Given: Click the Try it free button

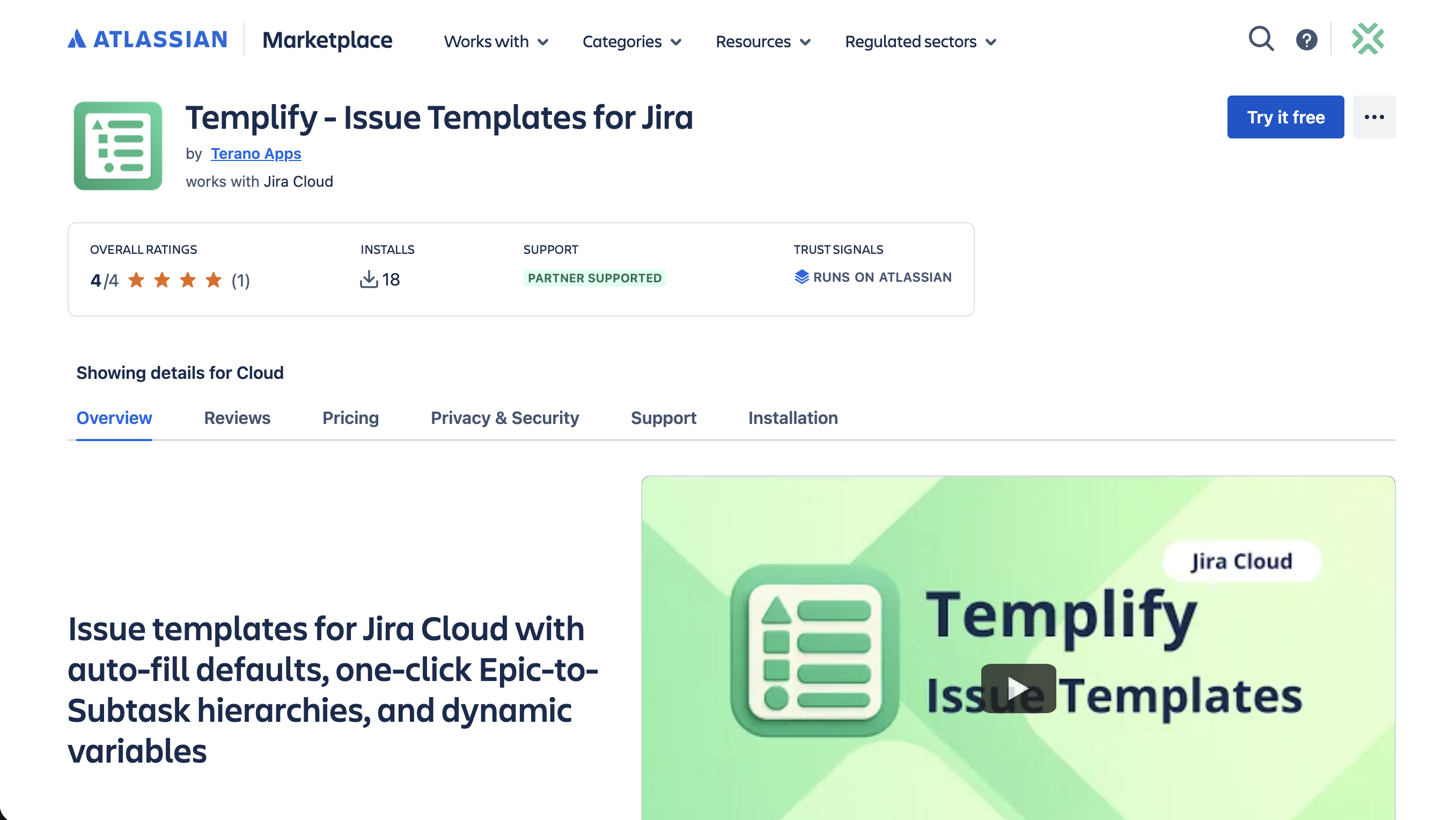Looking at the screenshot, I should tap(1285, 117).
